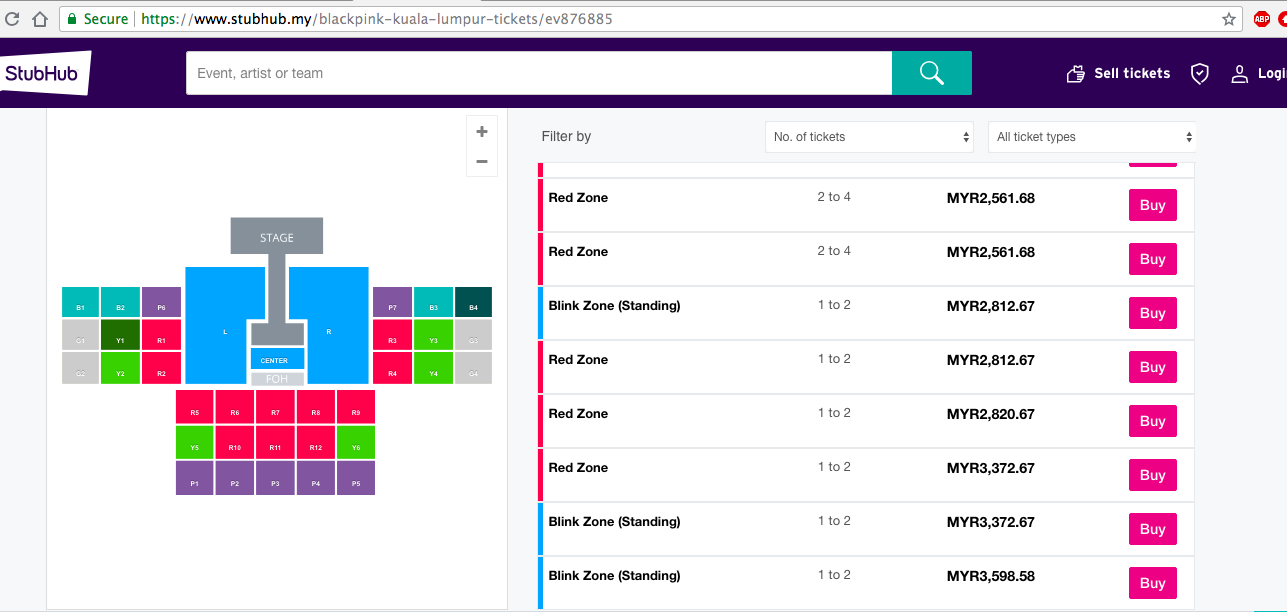Screen dimensions: 1287x612
Task: Buy the MYR3,598.58 Blink Zone ticket
Action: coord(1152,583)
